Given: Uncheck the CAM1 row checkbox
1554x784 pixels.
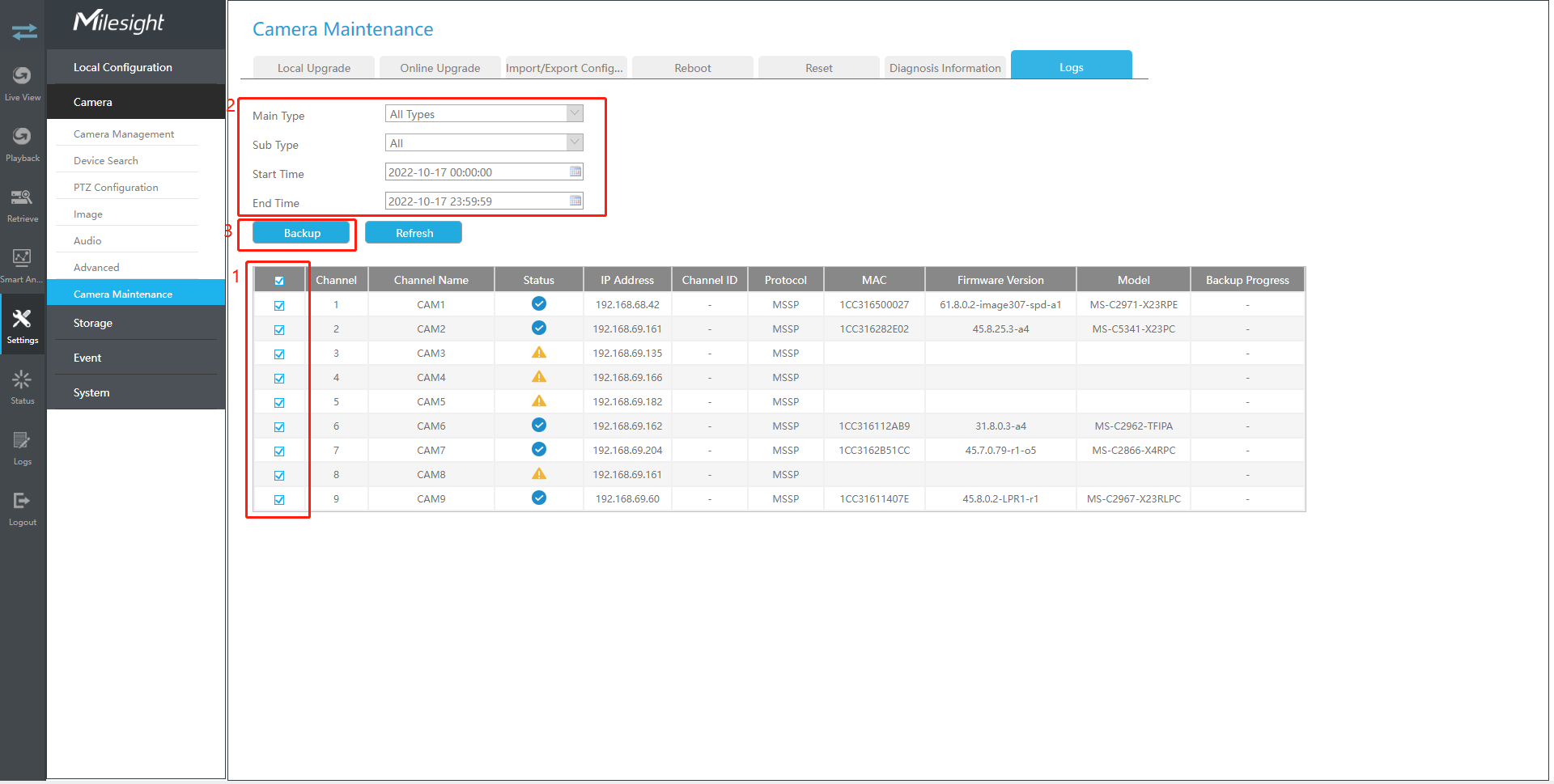Looking at the screenshot, I should click(279, 305).
